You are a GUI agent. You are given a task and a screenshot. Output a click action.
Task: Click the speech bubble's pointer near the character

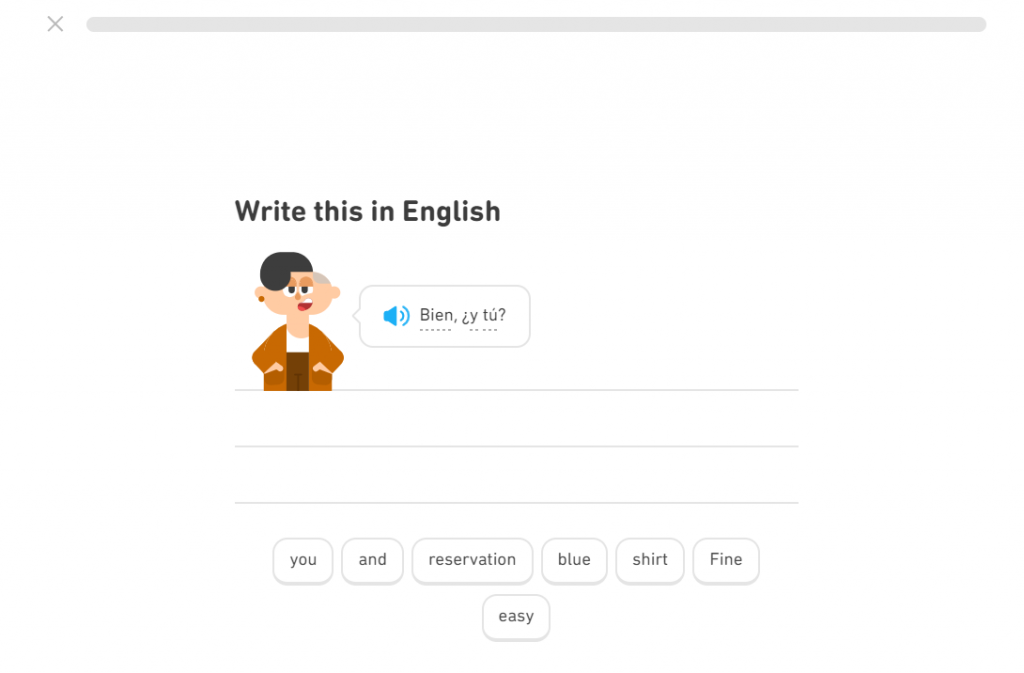[358, 315]
